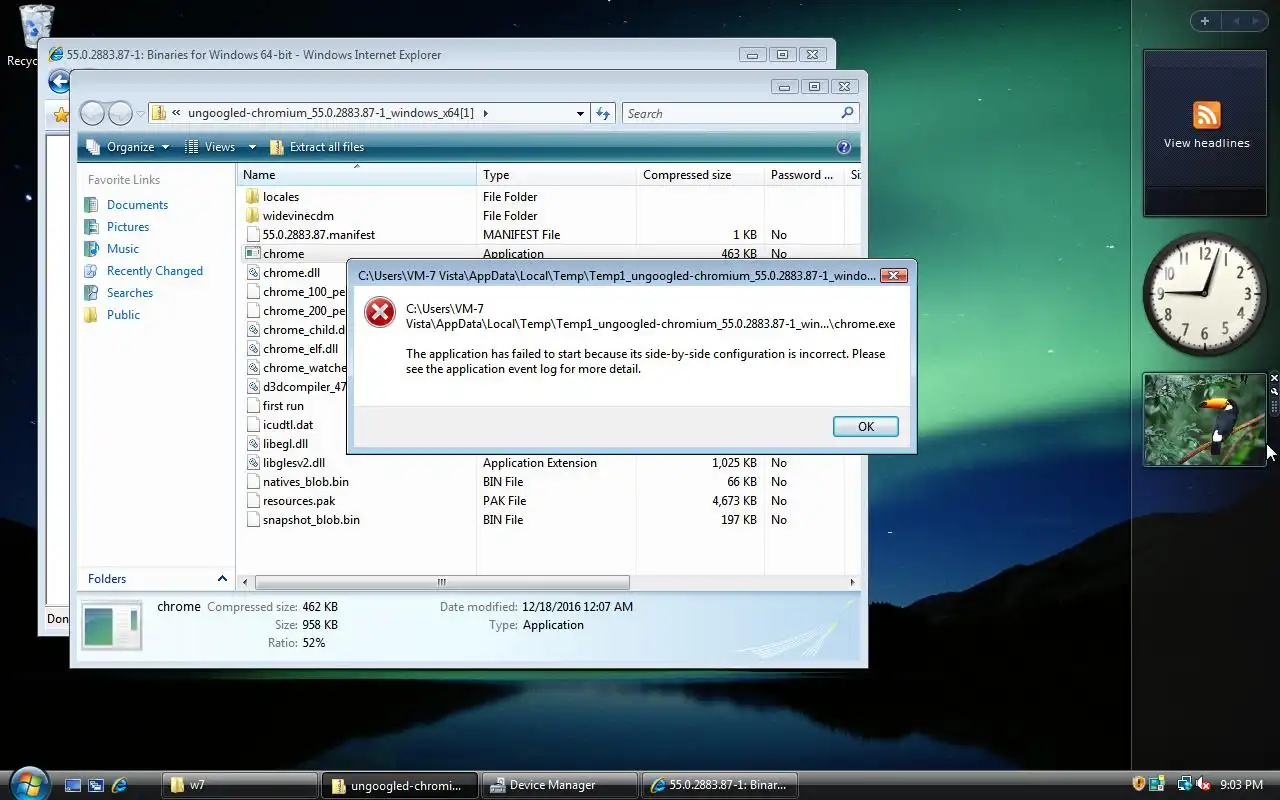Click the sidebar previous gadgets arrow

click(x=1234, y=21)
